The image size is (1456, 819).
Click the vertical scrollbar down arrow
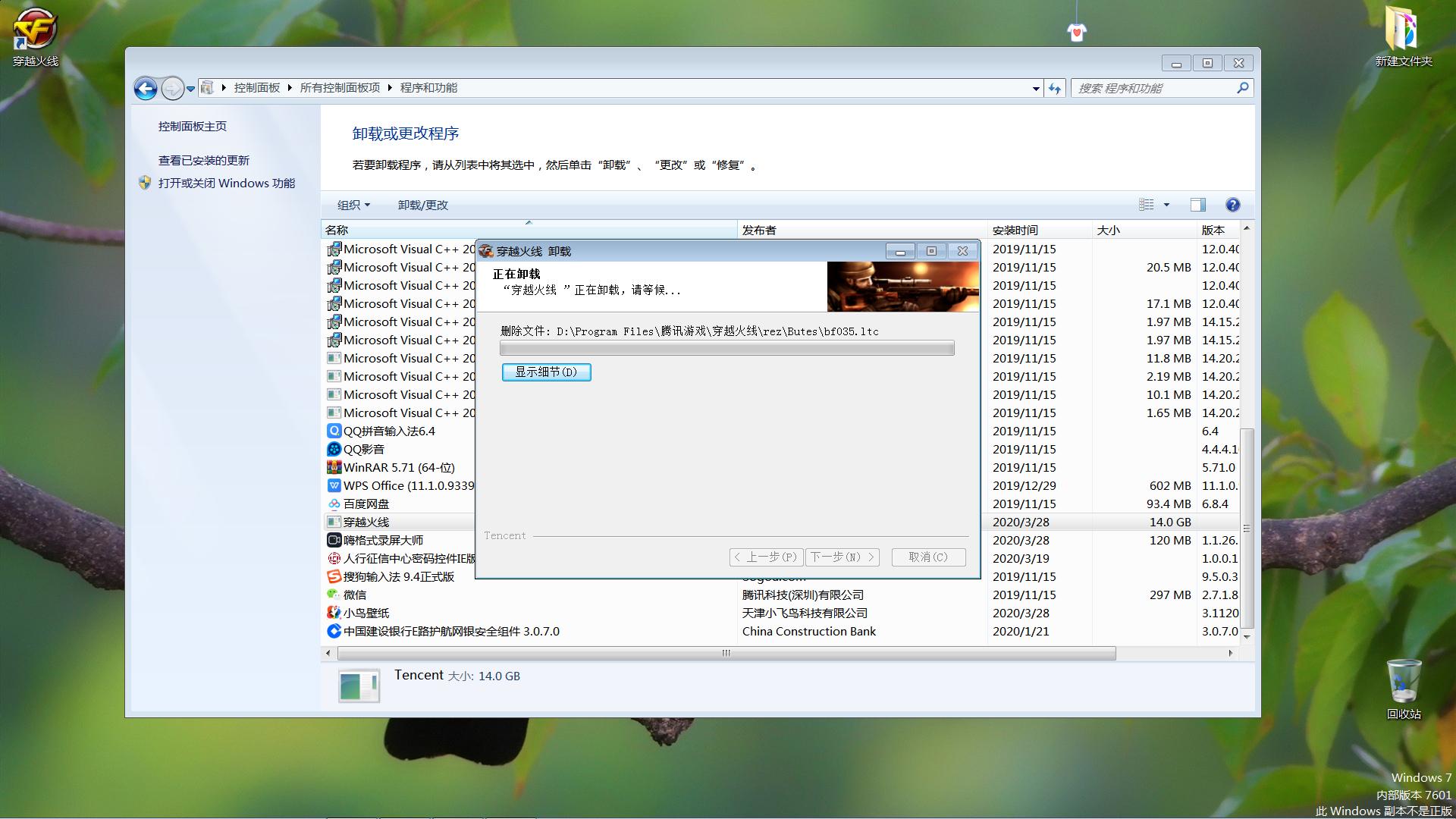pyautogui.click(x=1247, y=637)
